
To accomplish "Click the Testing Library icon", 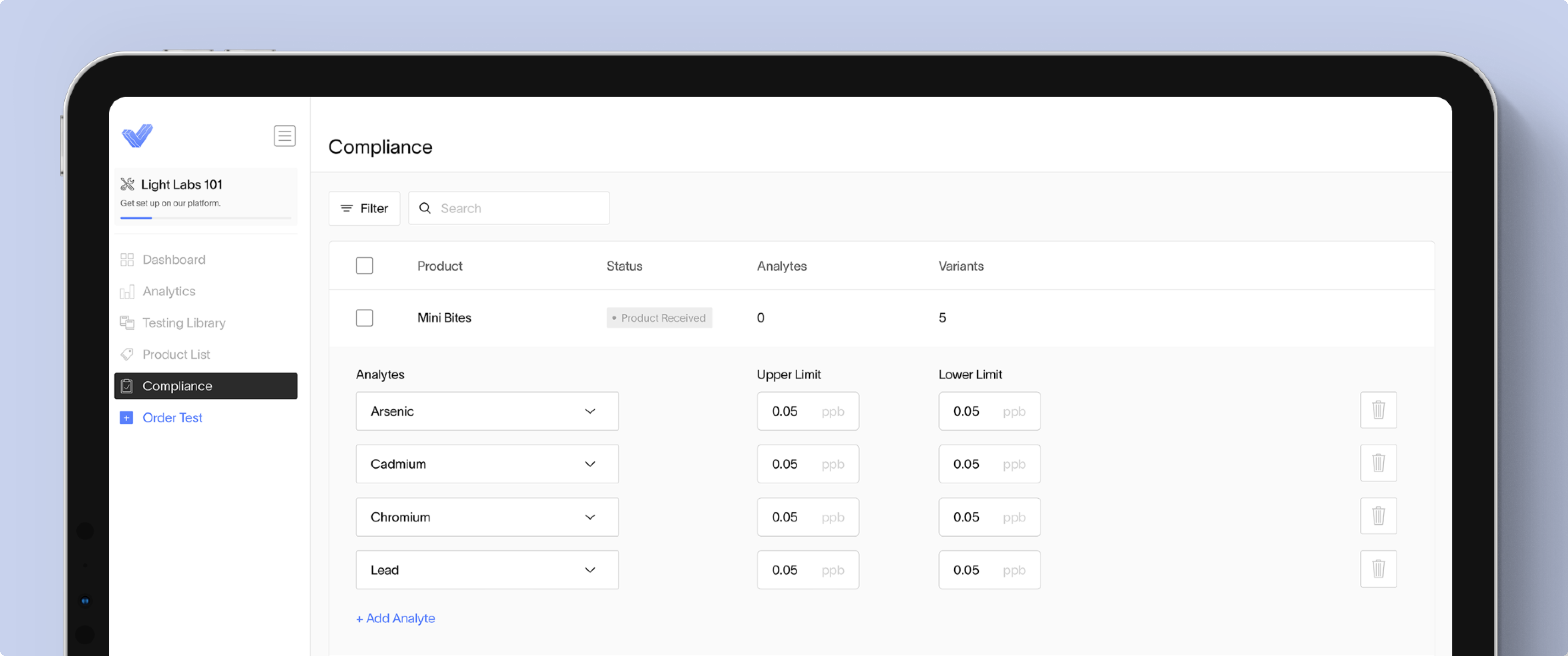I will pos(127,323).
